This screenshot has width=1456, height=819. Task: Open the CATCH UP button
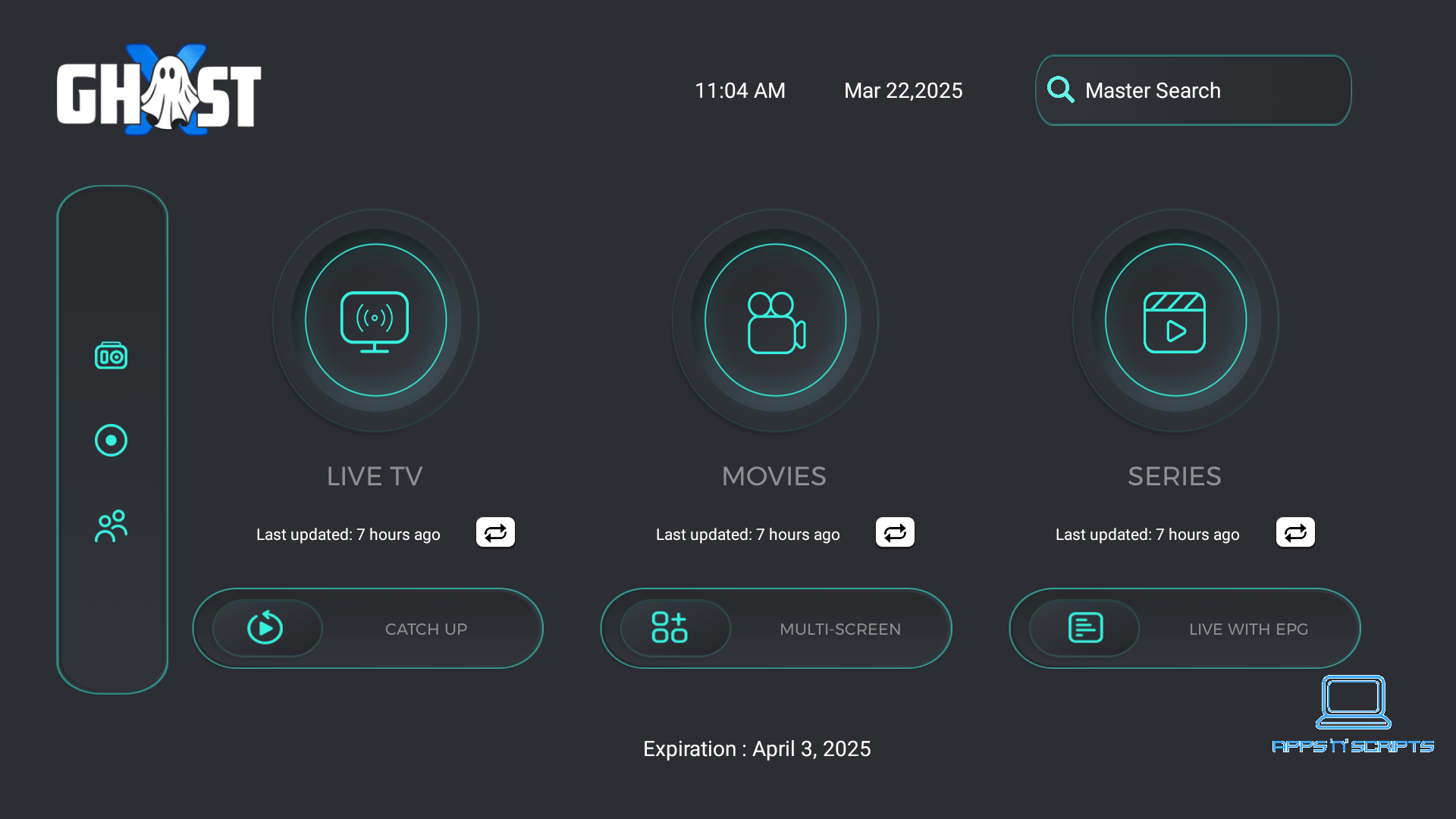tap(426, 629)
